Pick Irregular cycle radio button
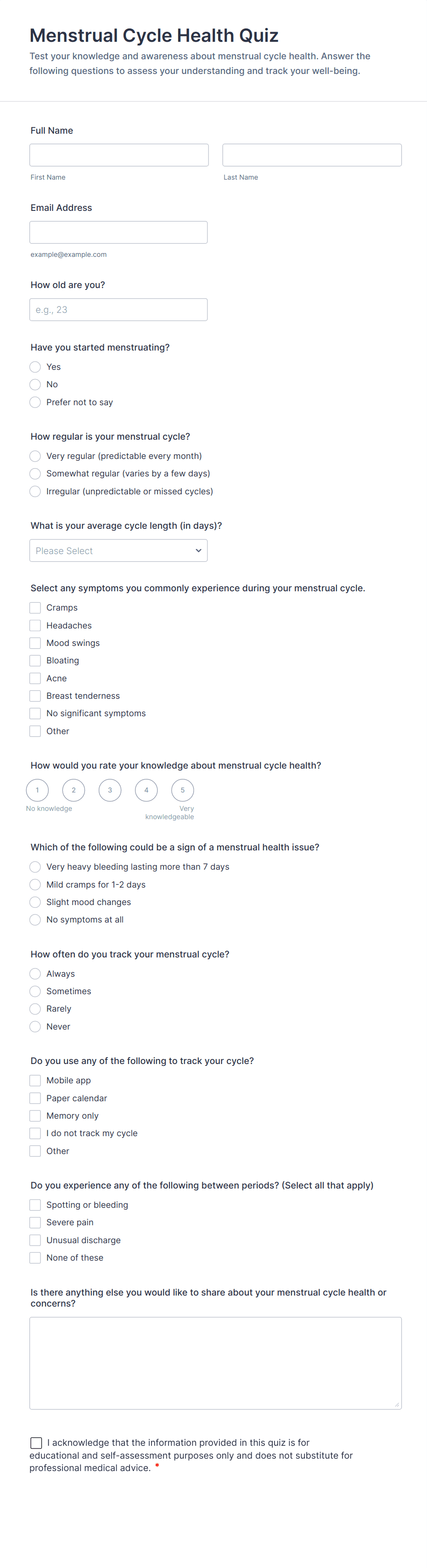Screen dimensions: 427x1568 click(35, 491)
